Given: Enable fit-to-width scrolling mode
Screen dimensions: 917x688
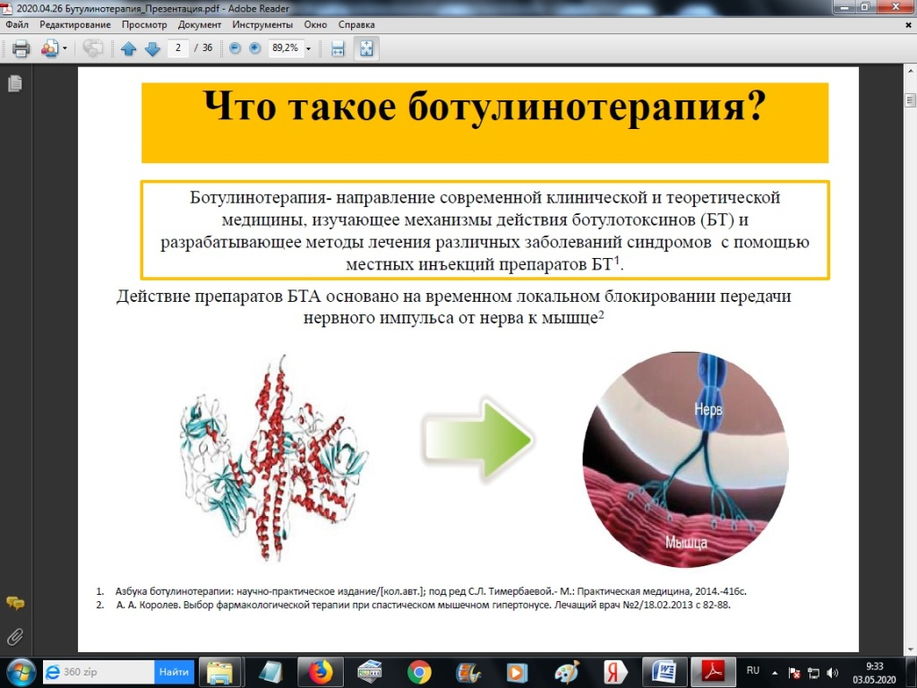Looking at the screenshot, I should (338, 48).
